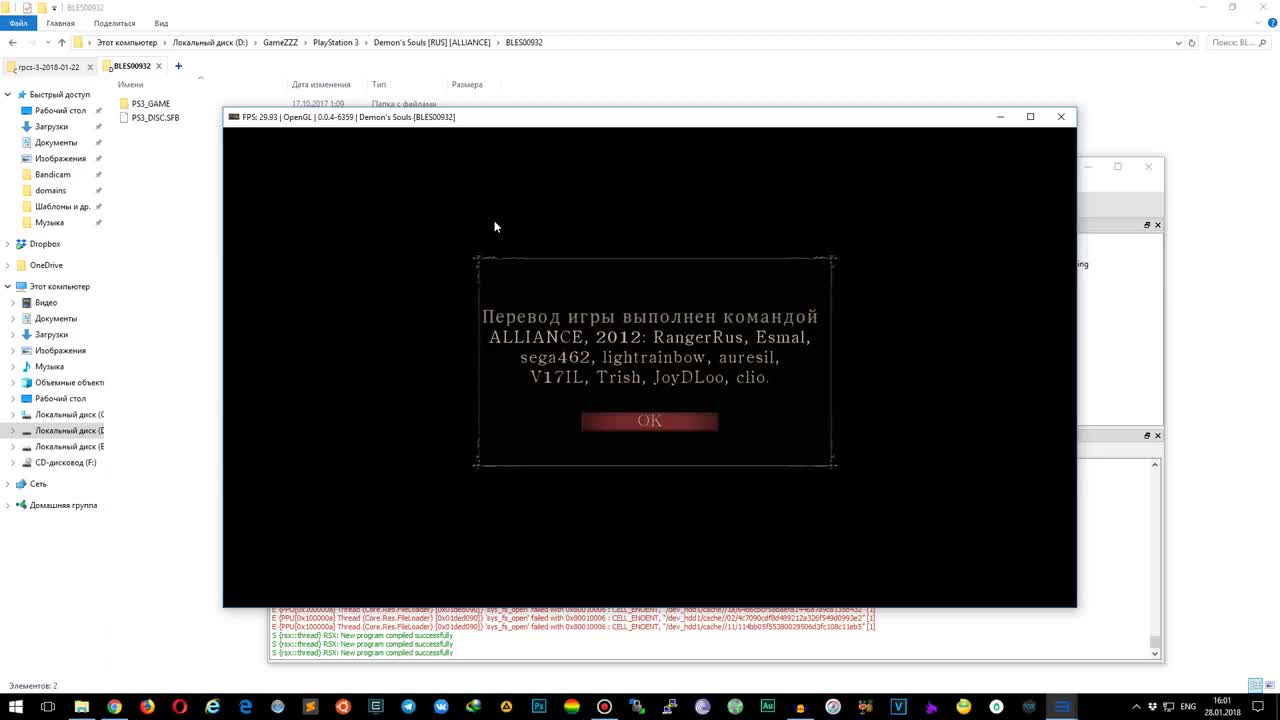The image size is (1280, 720).
Task: Sort files by Дата изменения column
Action: click(321, 85)
